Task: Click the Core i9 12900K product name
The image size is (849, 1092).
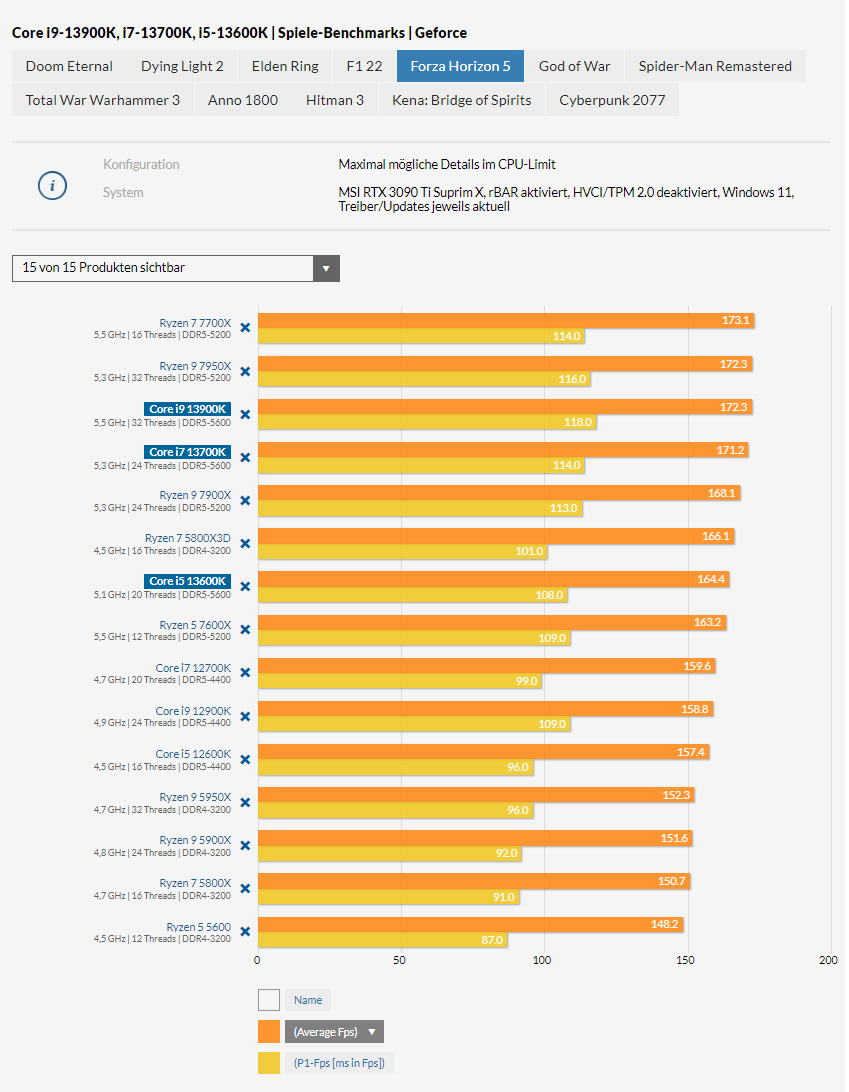Action: click(x=193, y=711)
